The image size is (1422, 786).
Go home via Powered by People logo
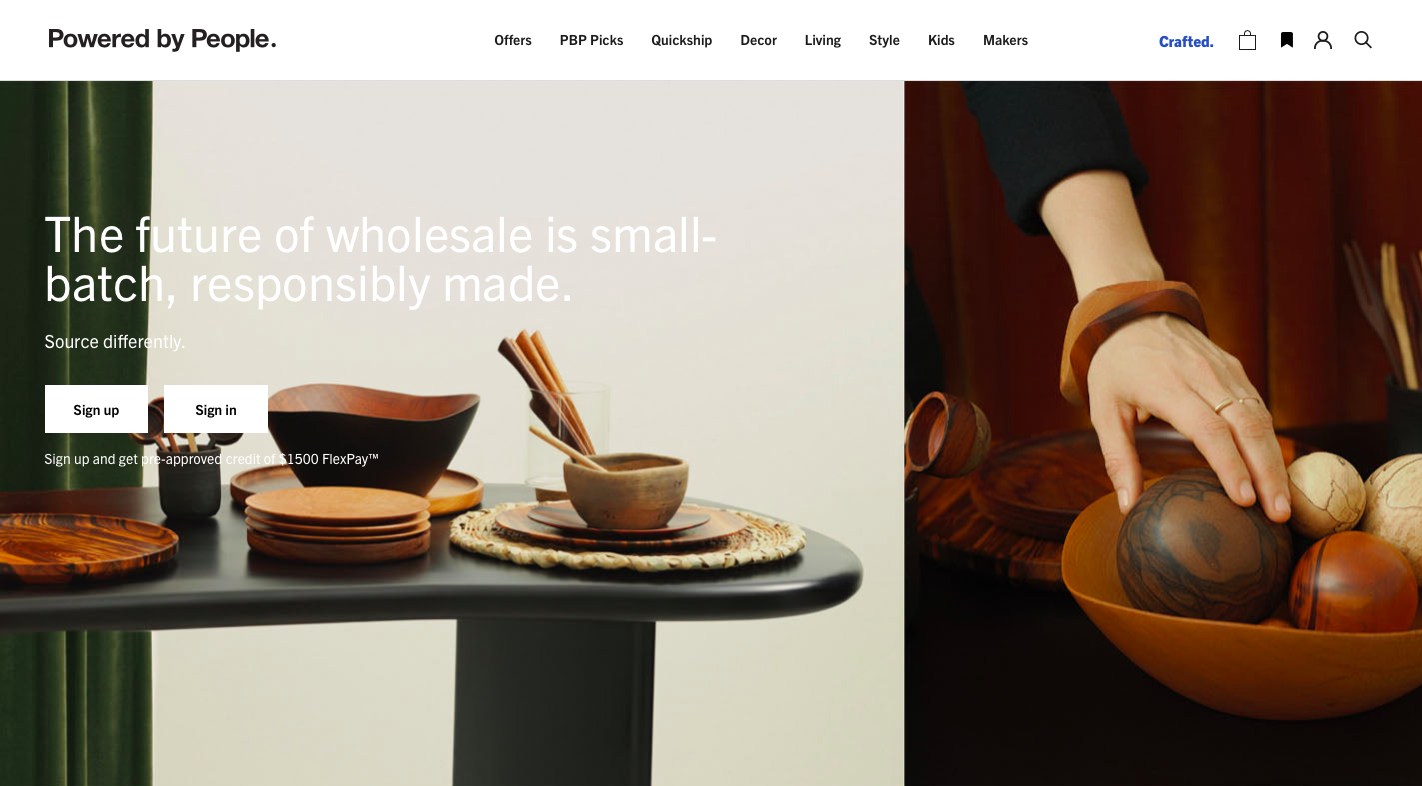162,40
